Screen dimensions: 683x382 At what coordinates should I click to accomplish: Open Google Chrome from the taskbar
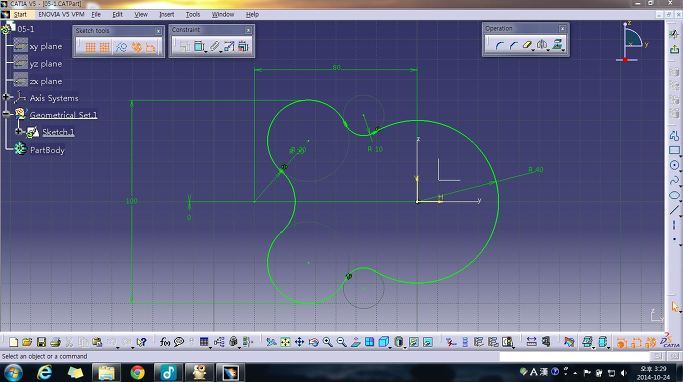pyautogui.click(x=138, y=373)
